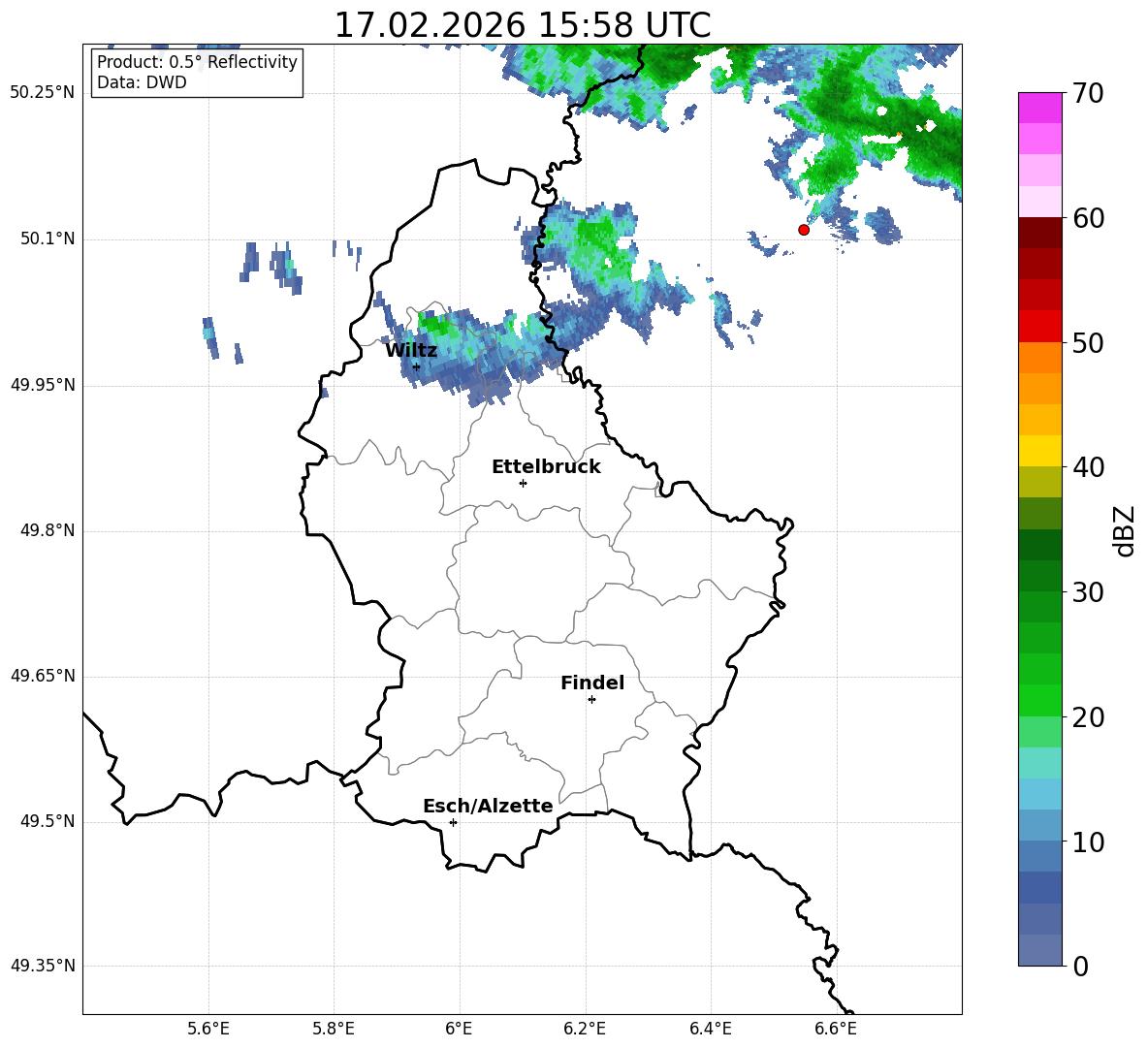
Task: Click the 50.25°N latitude tick label
Action: tap(43, 93)
